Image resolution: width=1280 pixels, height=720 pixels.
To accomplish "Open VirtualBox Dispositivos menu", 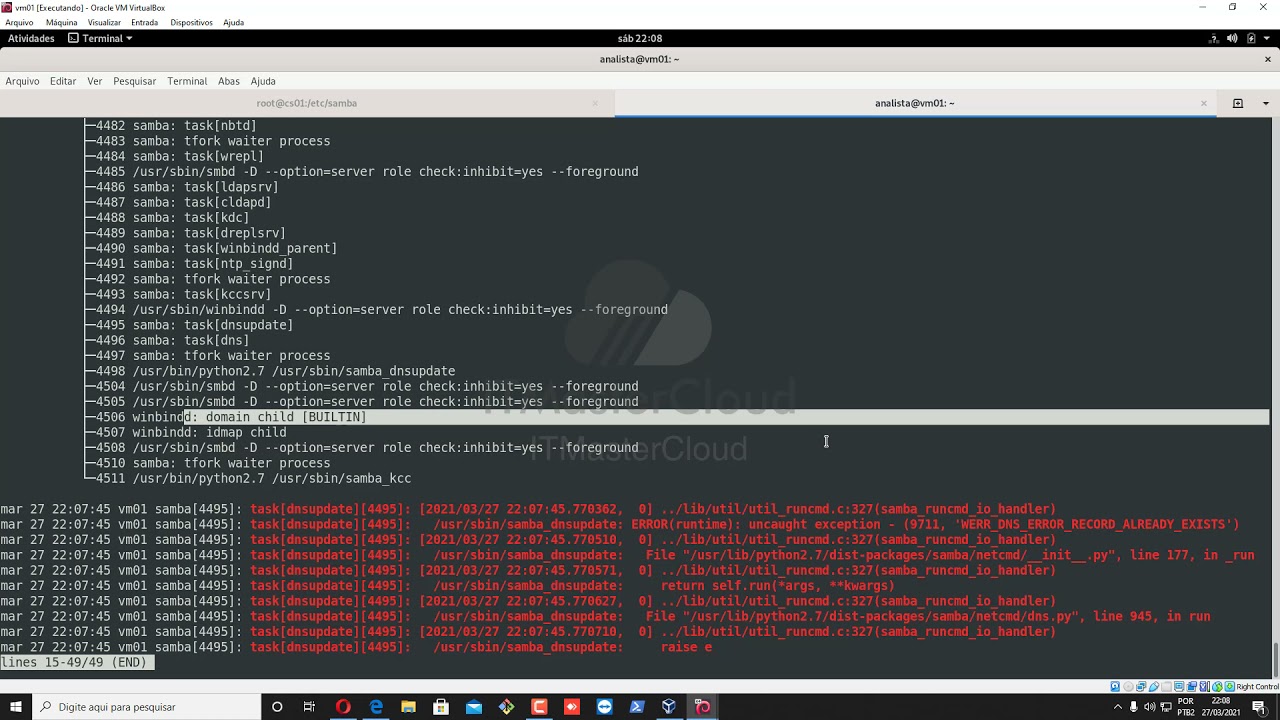I will [x=191, y=22].
